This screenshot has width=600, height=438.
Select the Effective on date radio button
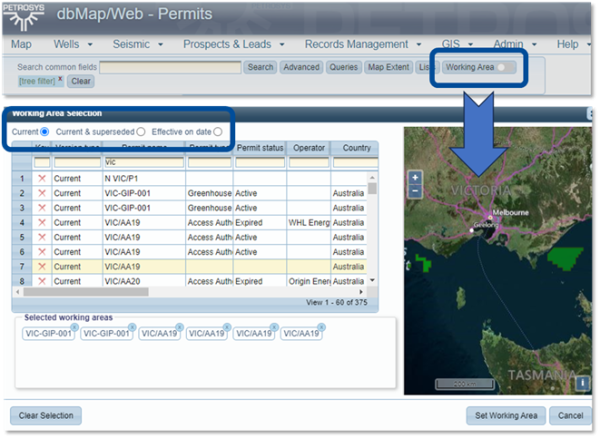click(218, 132)
